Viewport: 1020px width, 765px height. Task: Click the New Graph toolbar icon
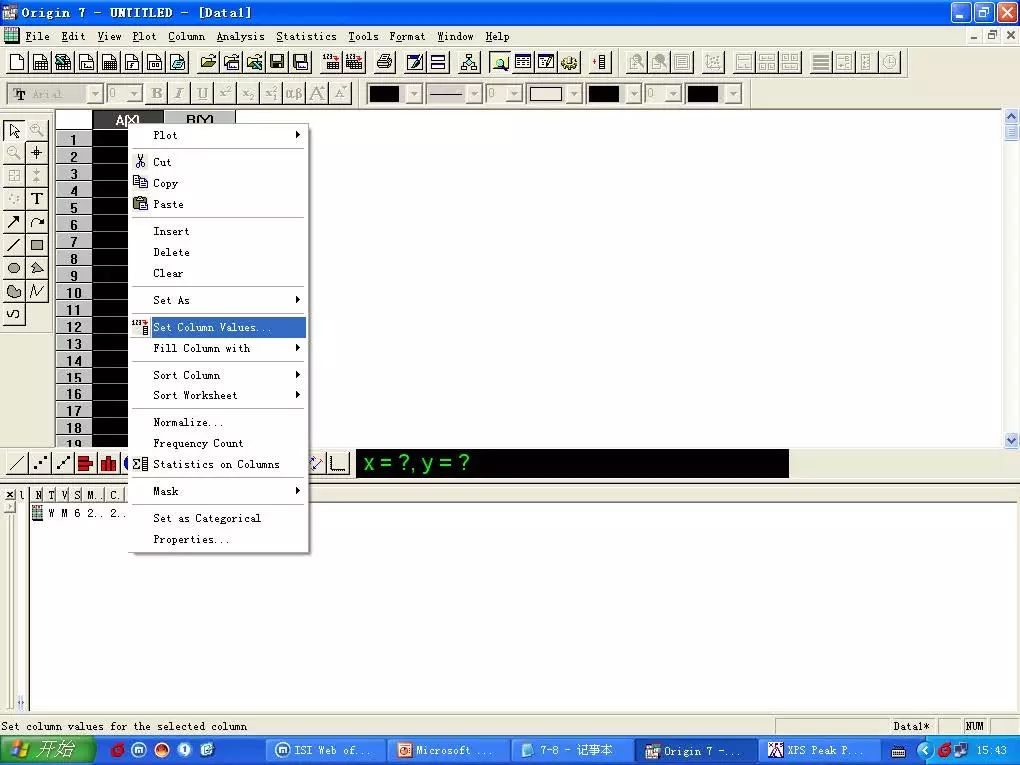click(86, 62)
